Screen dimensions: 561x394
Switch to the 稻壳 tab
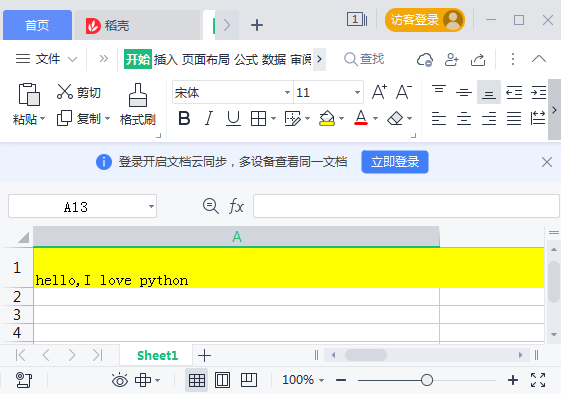pyautogui.click(x=137, y=25)
